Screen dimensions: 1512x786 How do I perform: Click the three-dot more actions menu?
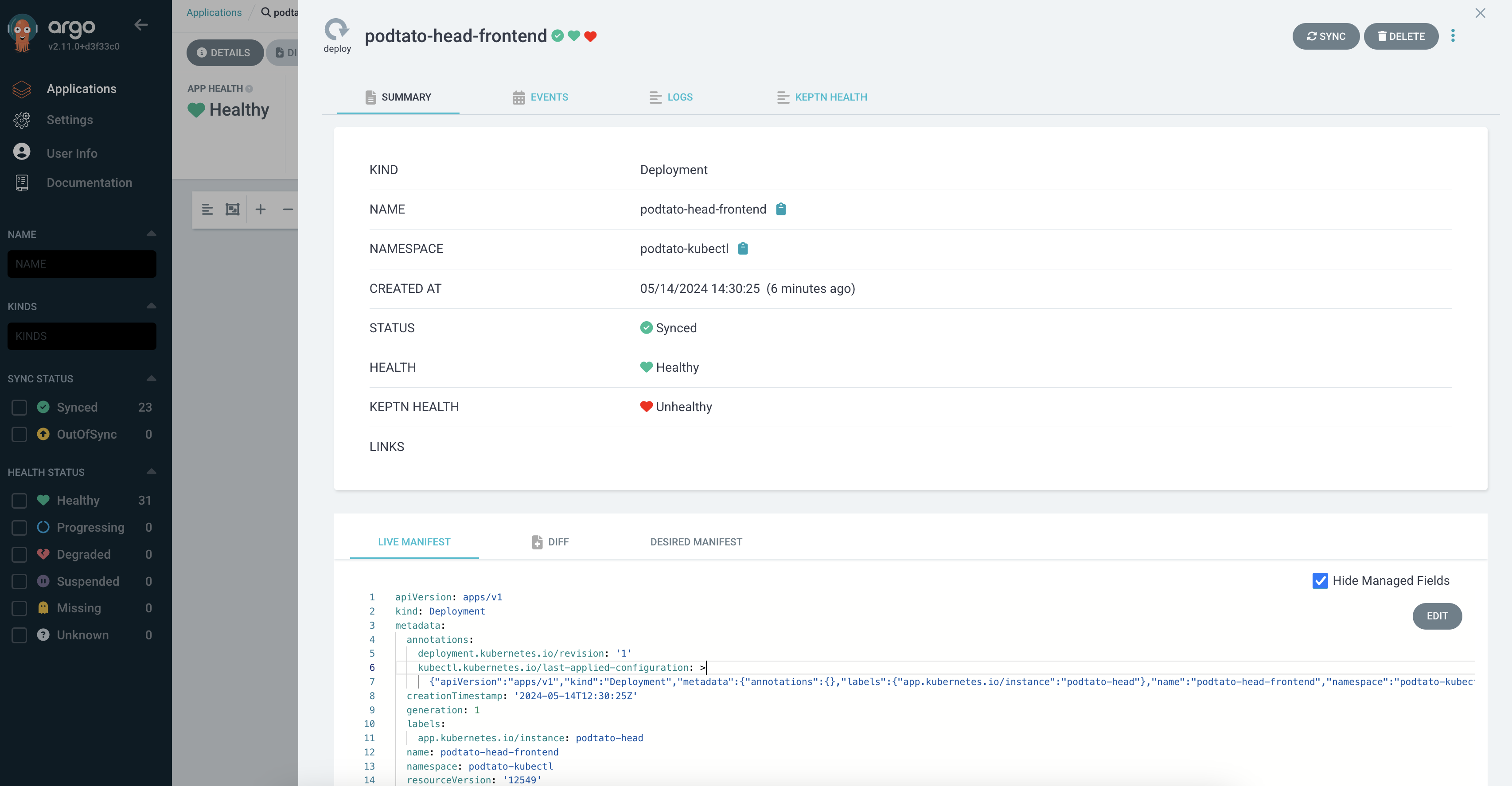point(1453,36)
